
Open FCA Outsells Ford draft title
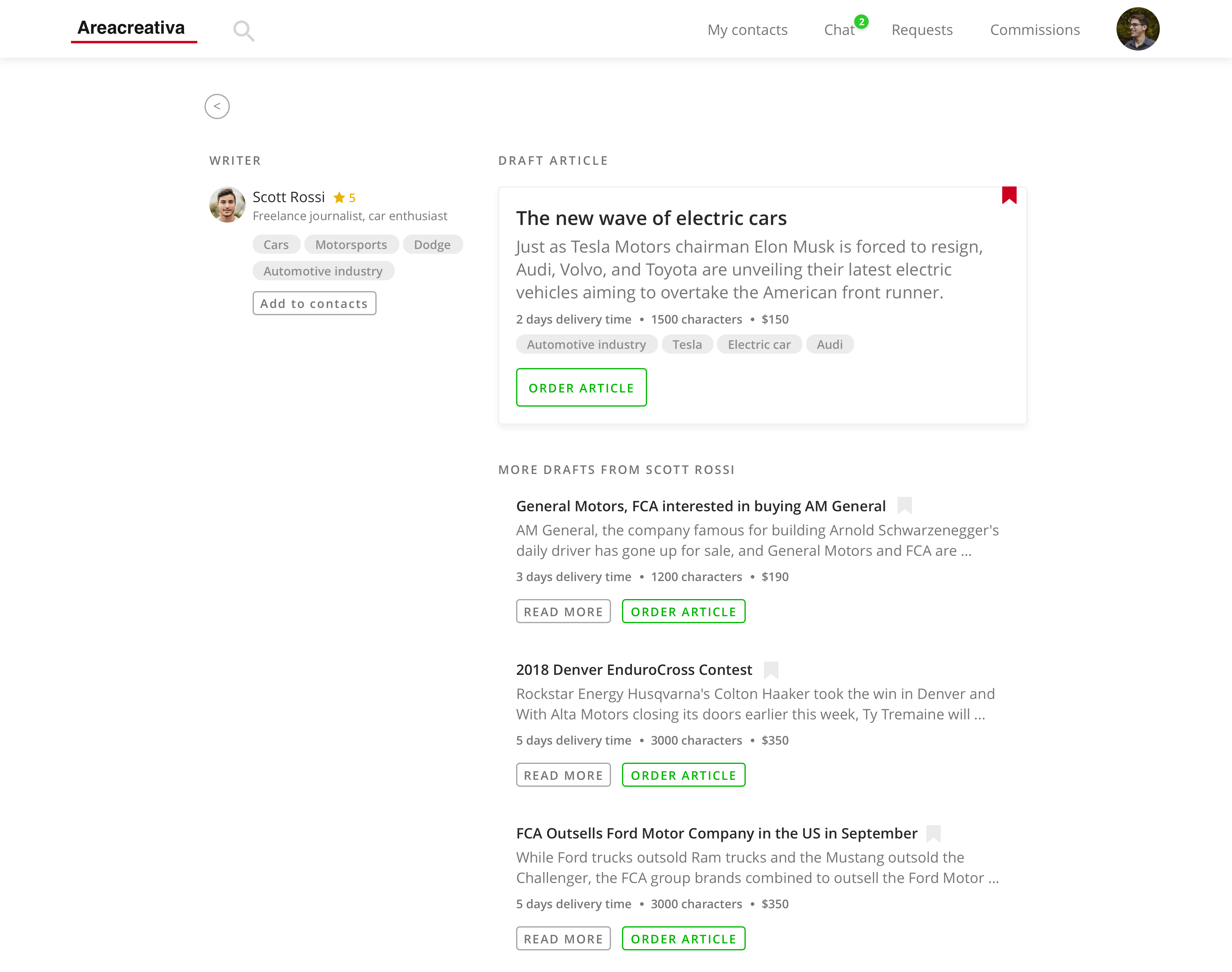716,833
